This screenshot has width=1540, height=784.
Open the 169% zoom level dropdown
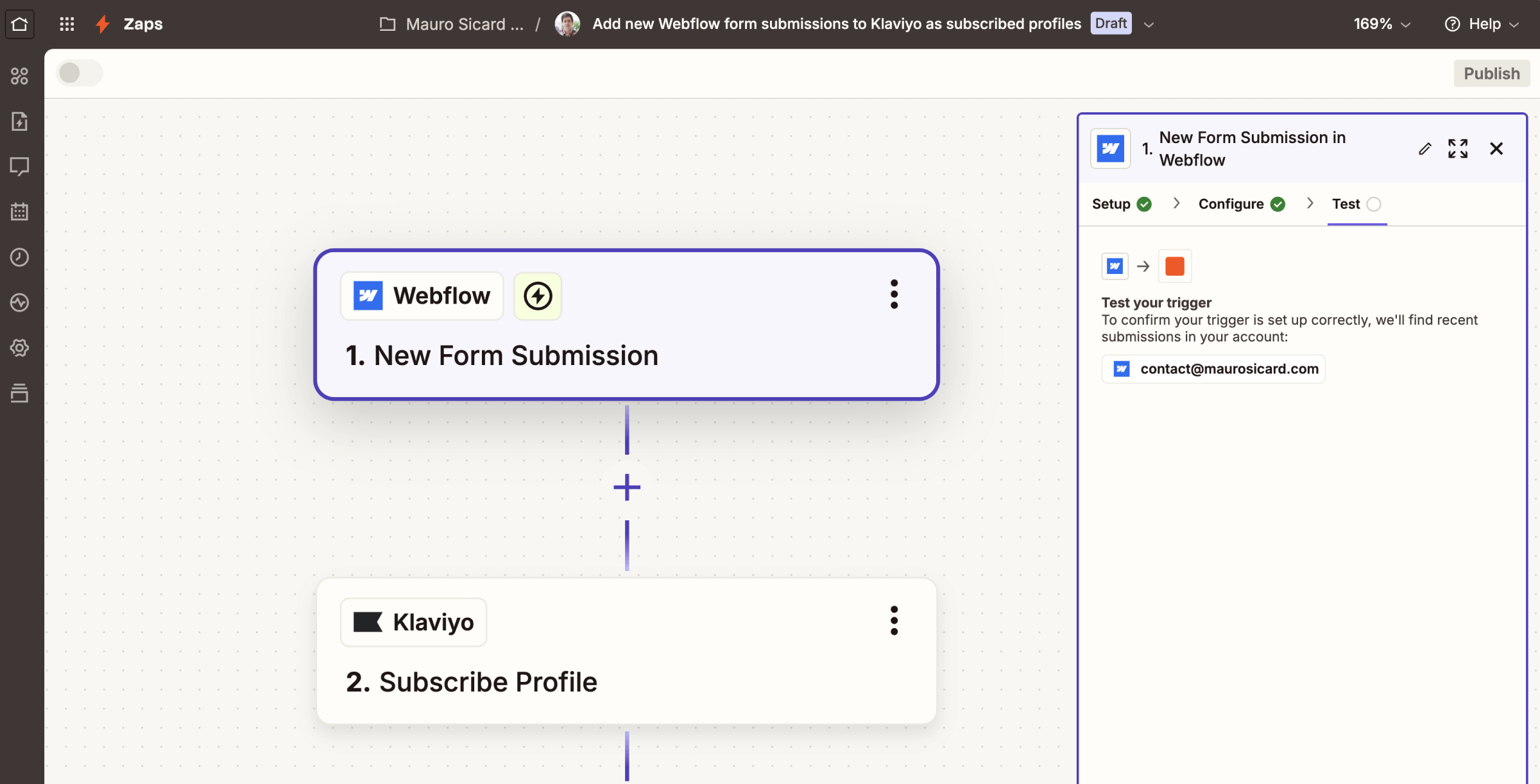(1382, 24)
